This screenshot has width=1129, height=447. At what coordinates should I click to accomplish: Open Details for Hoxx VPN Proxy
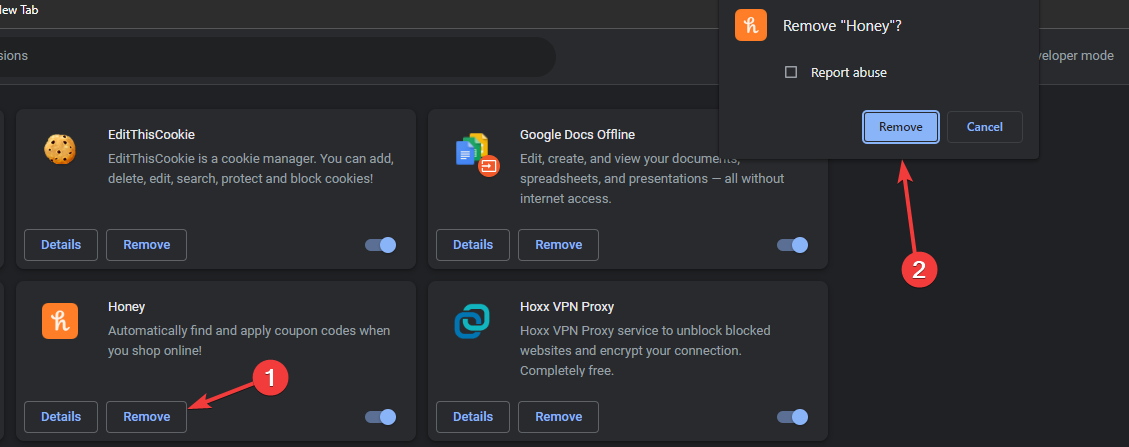point(473,417)
